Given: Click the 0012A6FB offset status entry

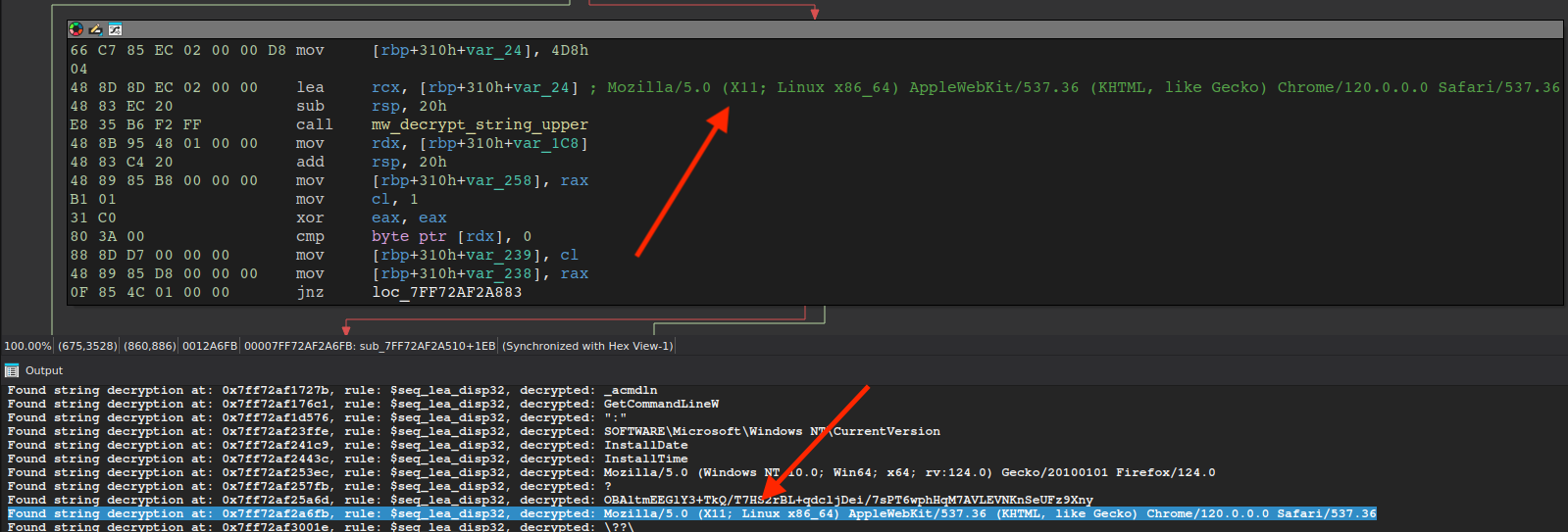Looking at the screenshot, I should pos(210,346).
